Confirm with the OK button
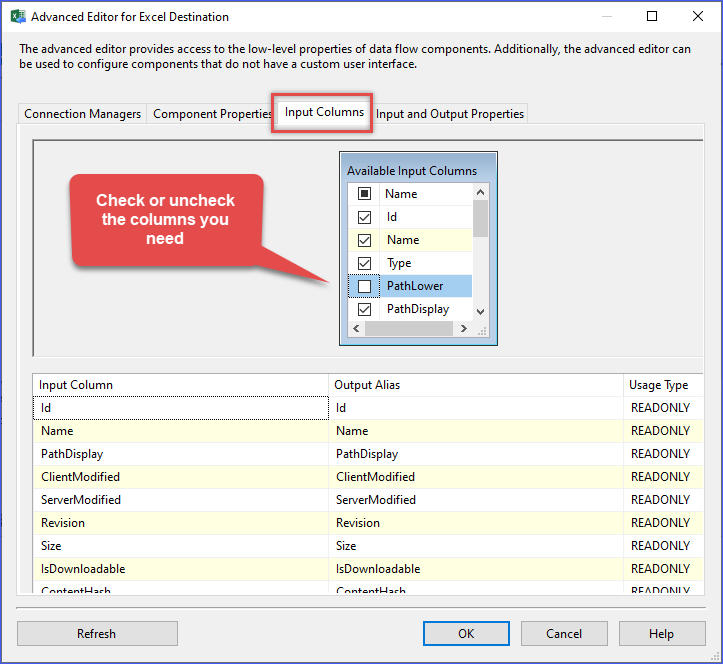This screenshot has height=664, width=723. click(x=466, y=634)
